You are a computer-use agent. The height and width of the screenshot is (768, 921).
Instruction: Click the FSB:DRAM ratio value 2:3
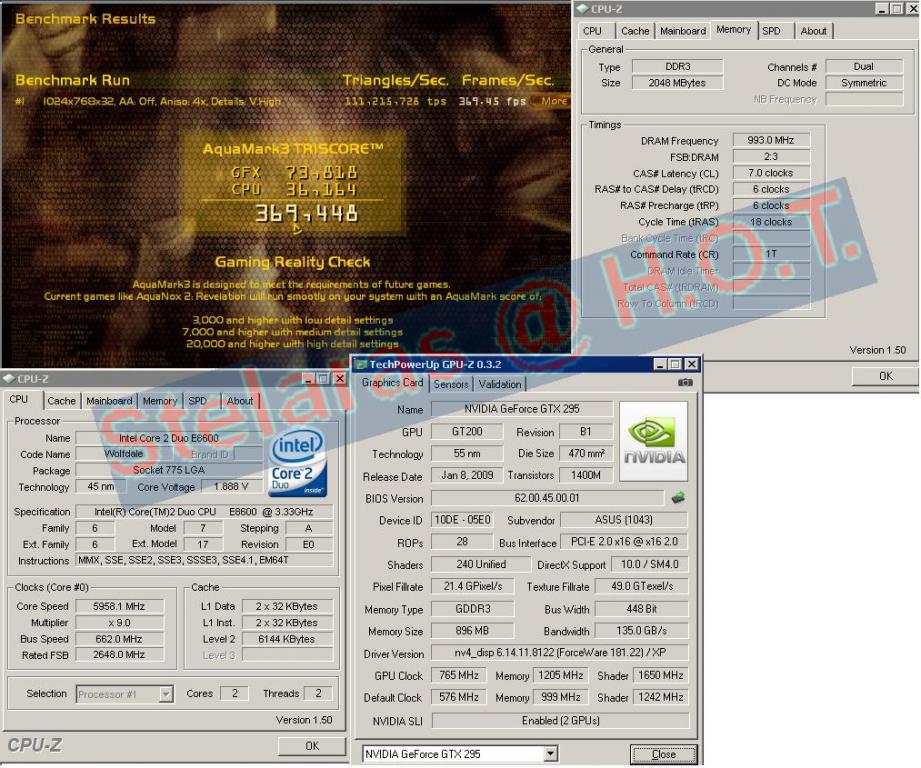771,156
